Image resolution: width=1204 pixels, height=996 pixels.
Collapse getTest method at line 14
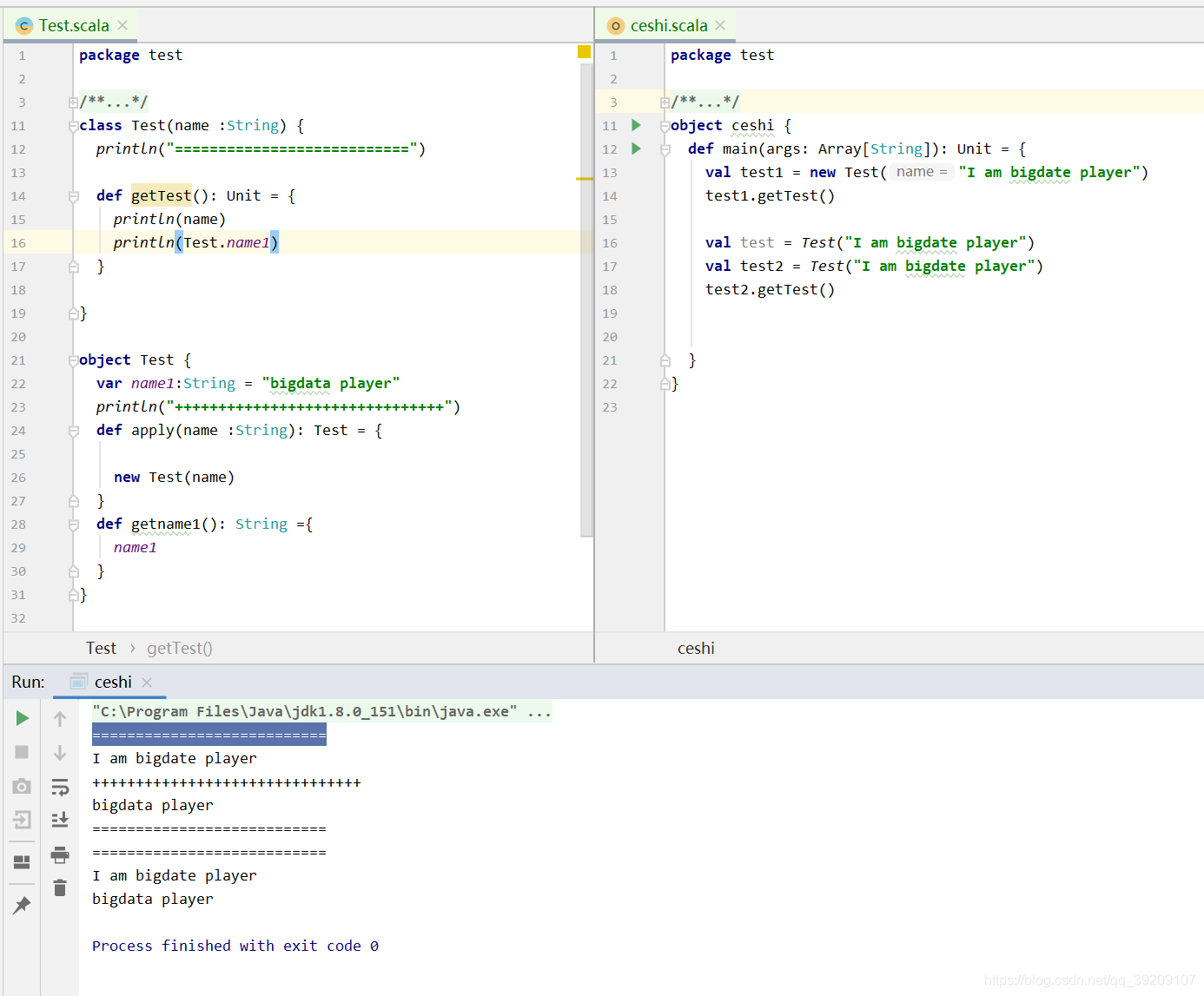[x=73, y=196]
